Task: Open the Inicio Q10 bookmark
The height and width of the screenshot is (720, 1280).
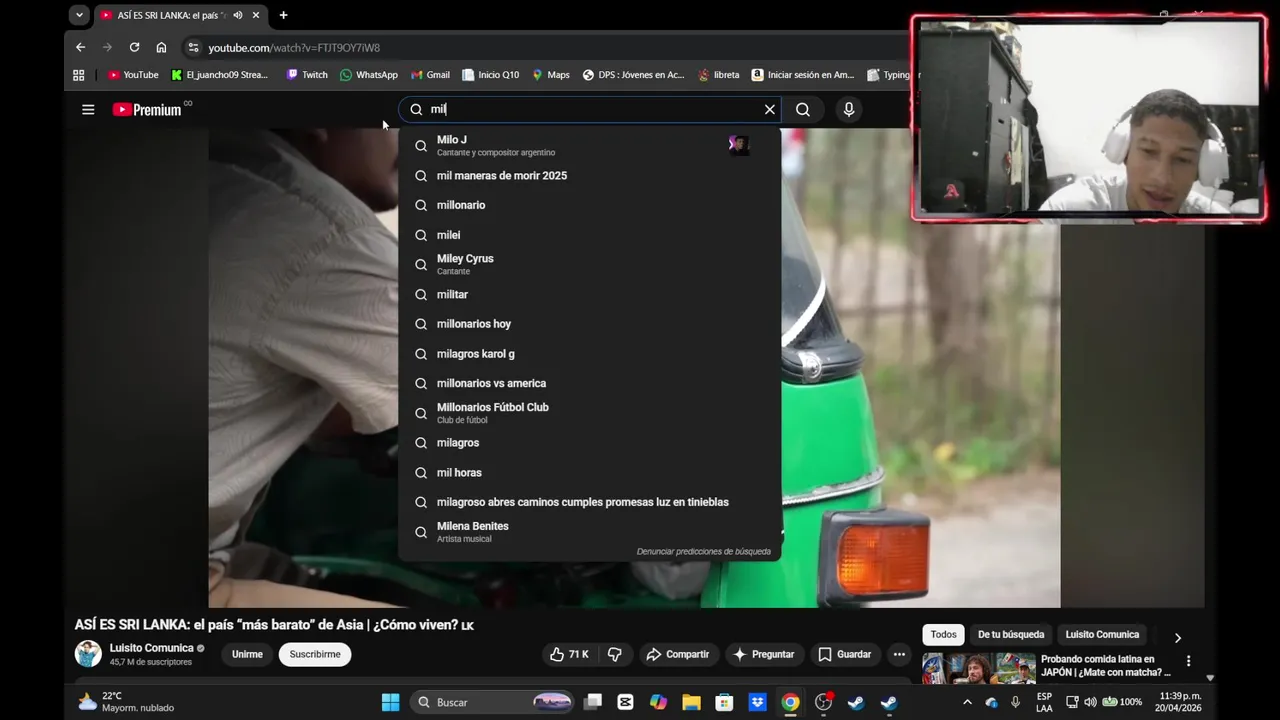Action: (490, 75)
